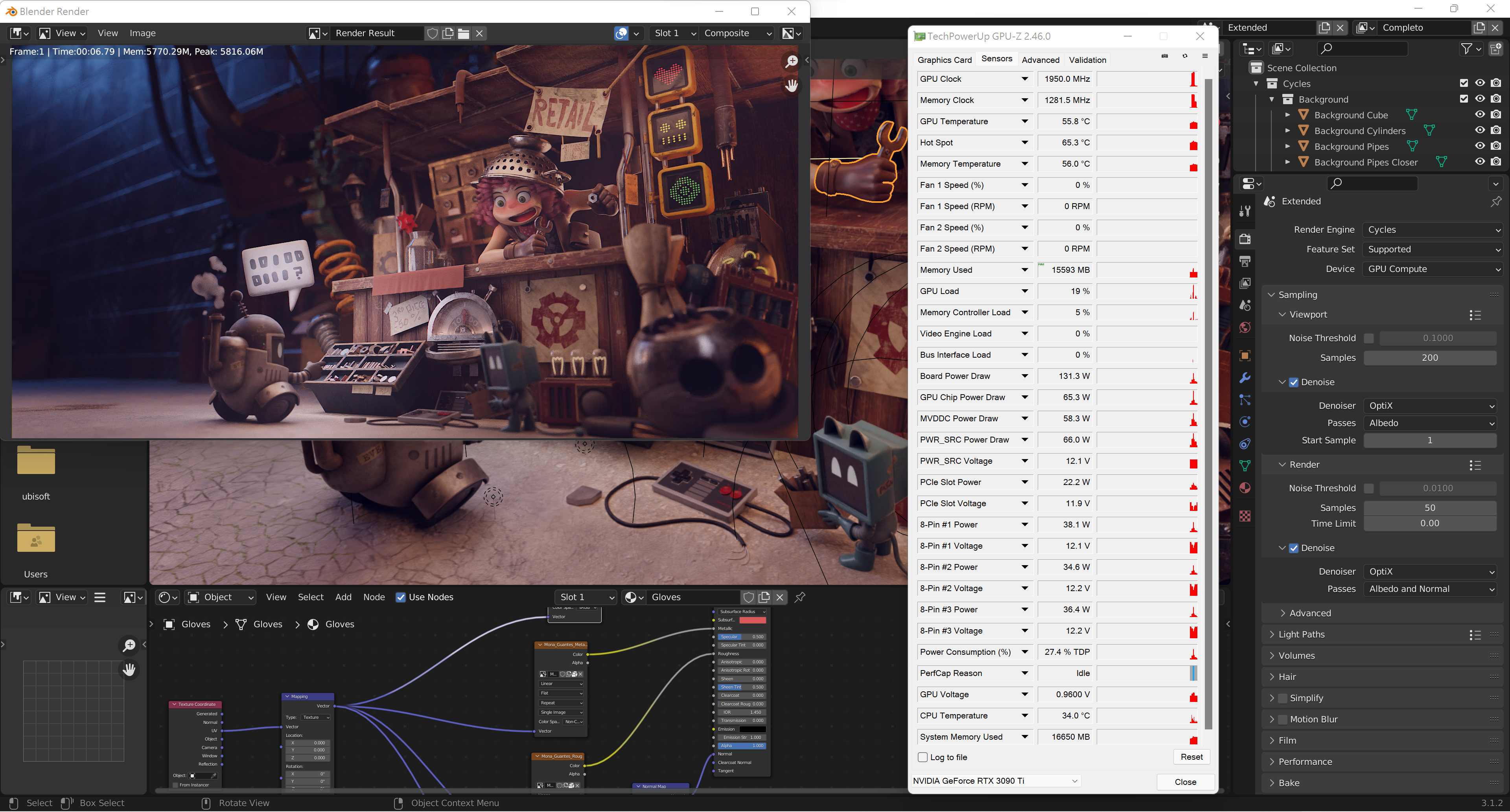Click the Gloves material breadcrumb
The image size is (1510, 812).
coord(332,624)
